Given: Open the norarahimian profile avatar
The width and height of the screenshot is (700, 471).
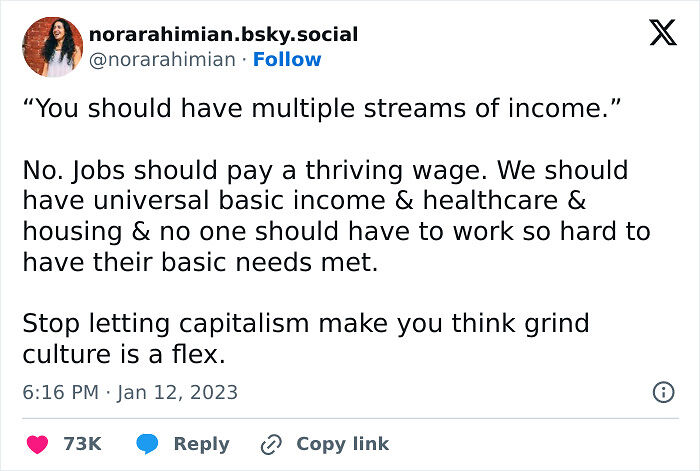Looking at the screenshot, I should pyautogui.click(x=53, y=47).
